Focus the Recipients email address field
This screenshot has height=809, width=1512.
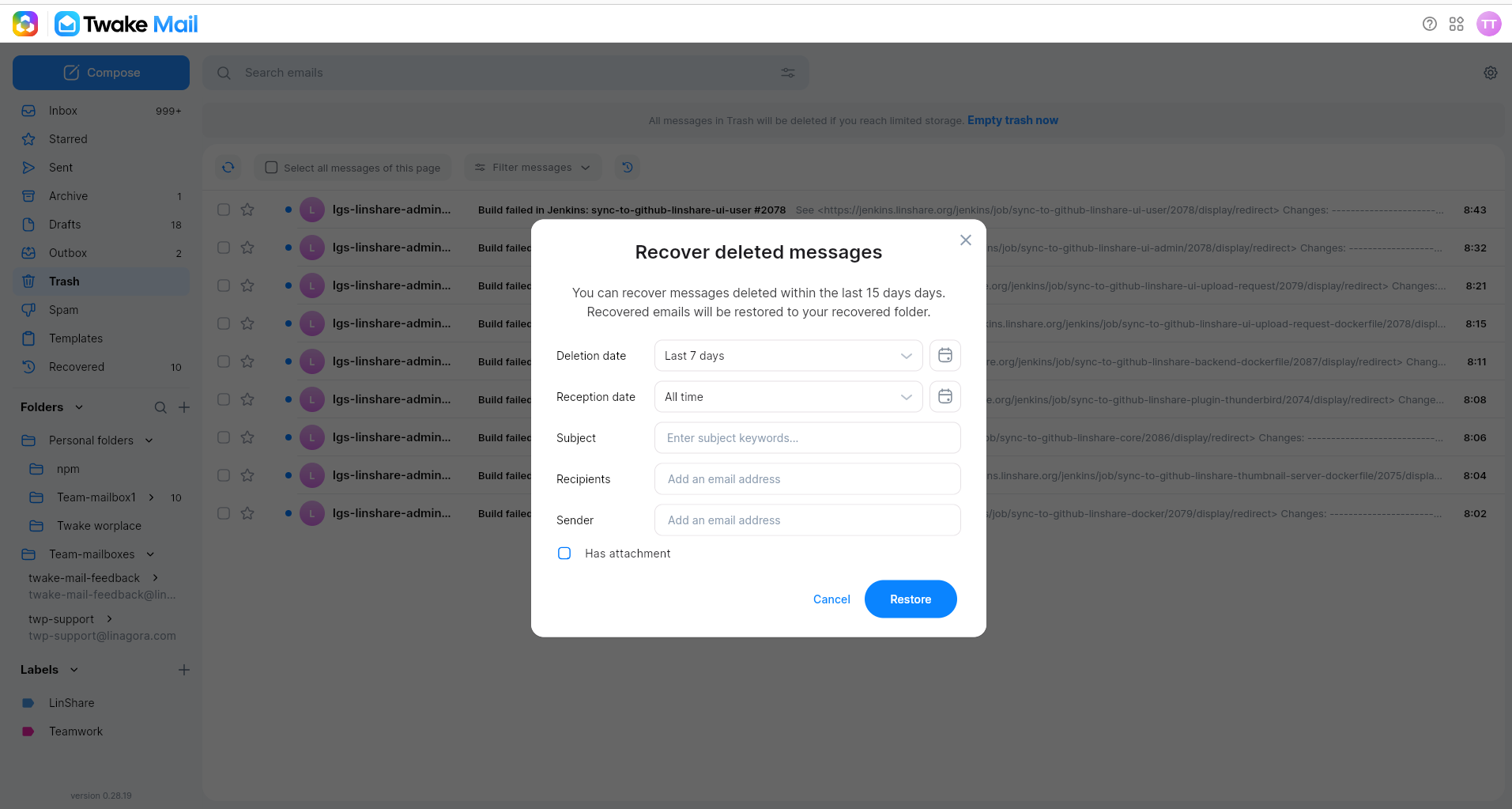point(808,479)
